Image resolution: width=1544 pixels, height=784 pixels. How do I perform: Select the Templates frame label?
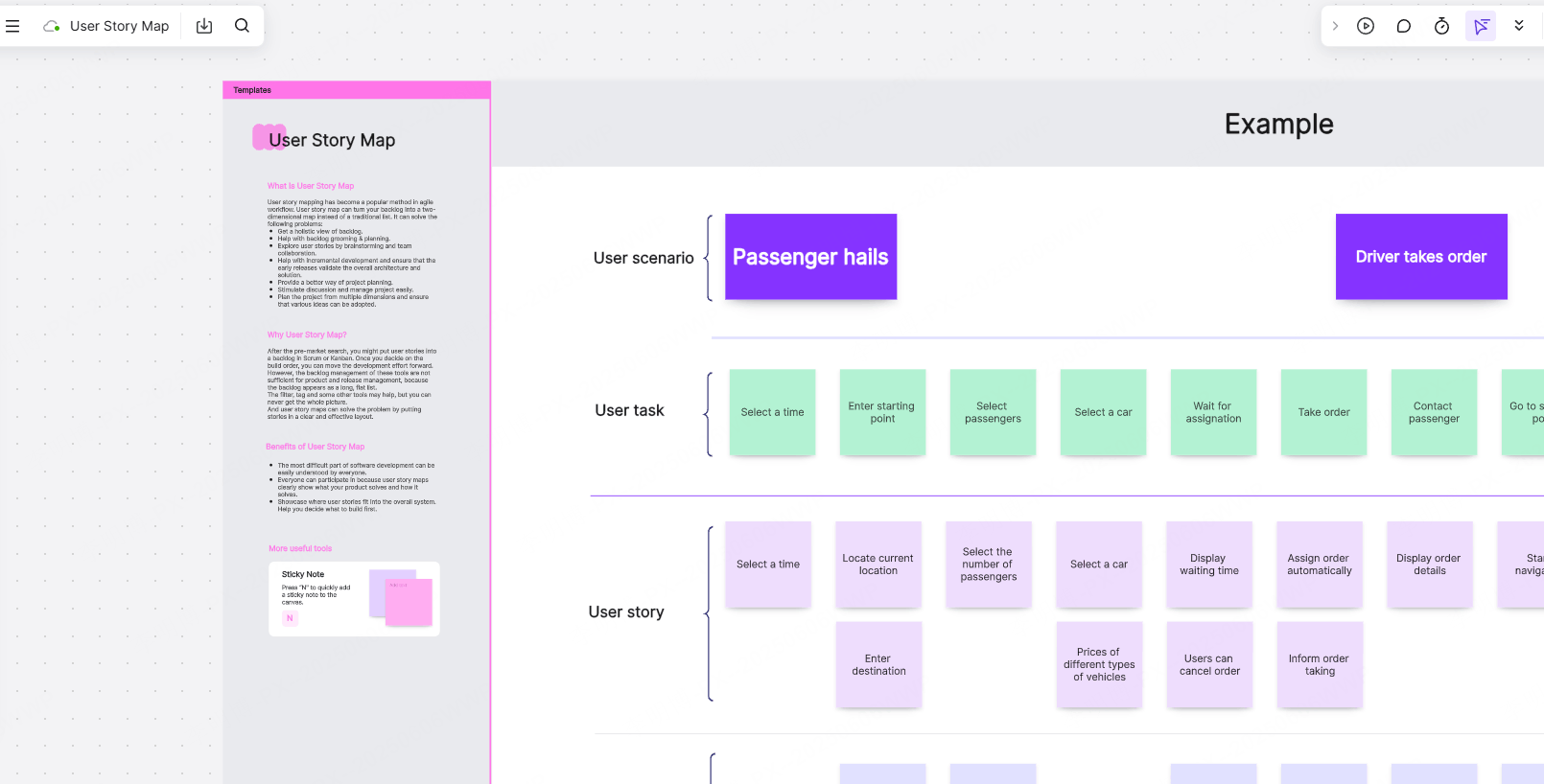(252, 90)
